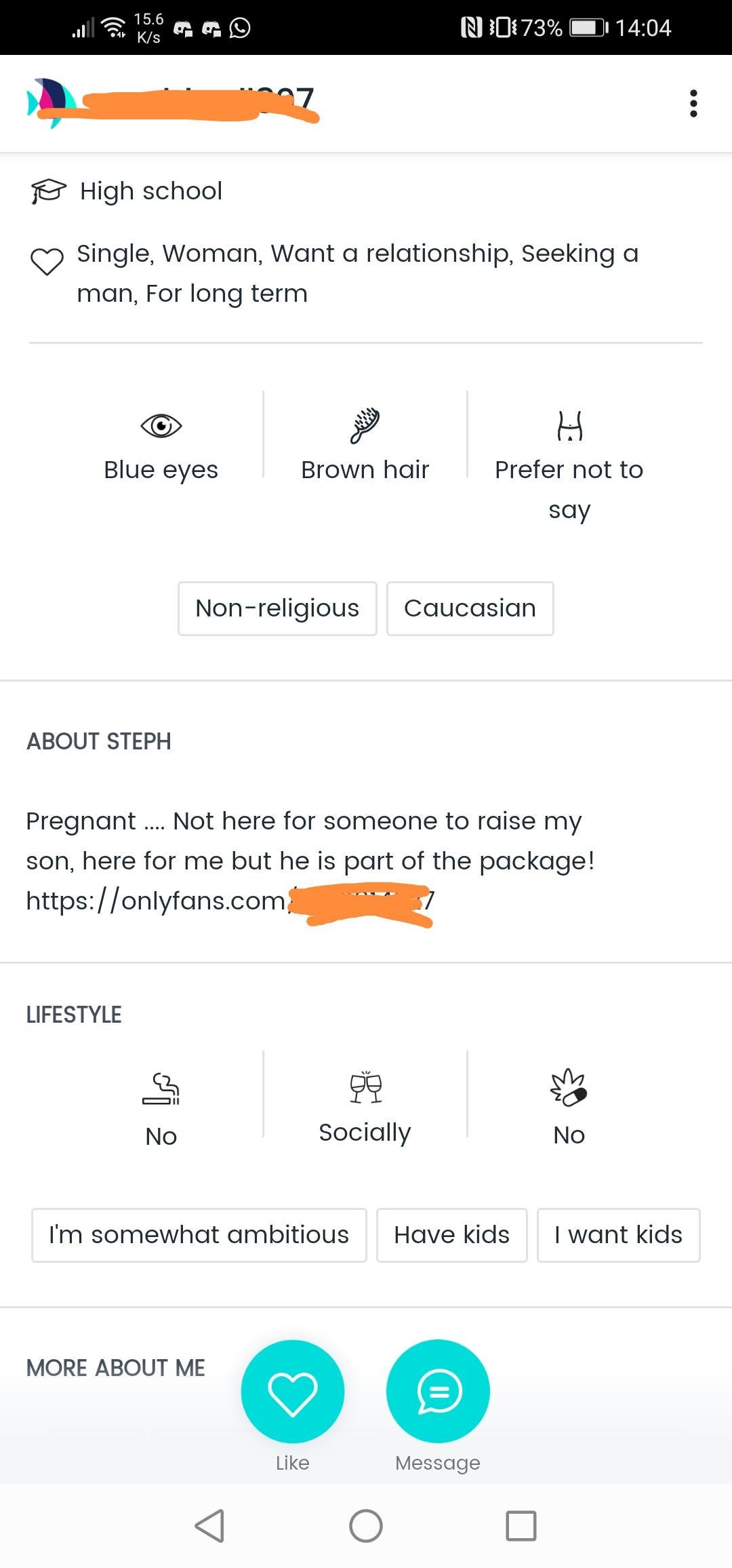This screenshot has height=1568, width=732.
Task: Tap the cigarette smoking icon
Action: pos(161,1089)
